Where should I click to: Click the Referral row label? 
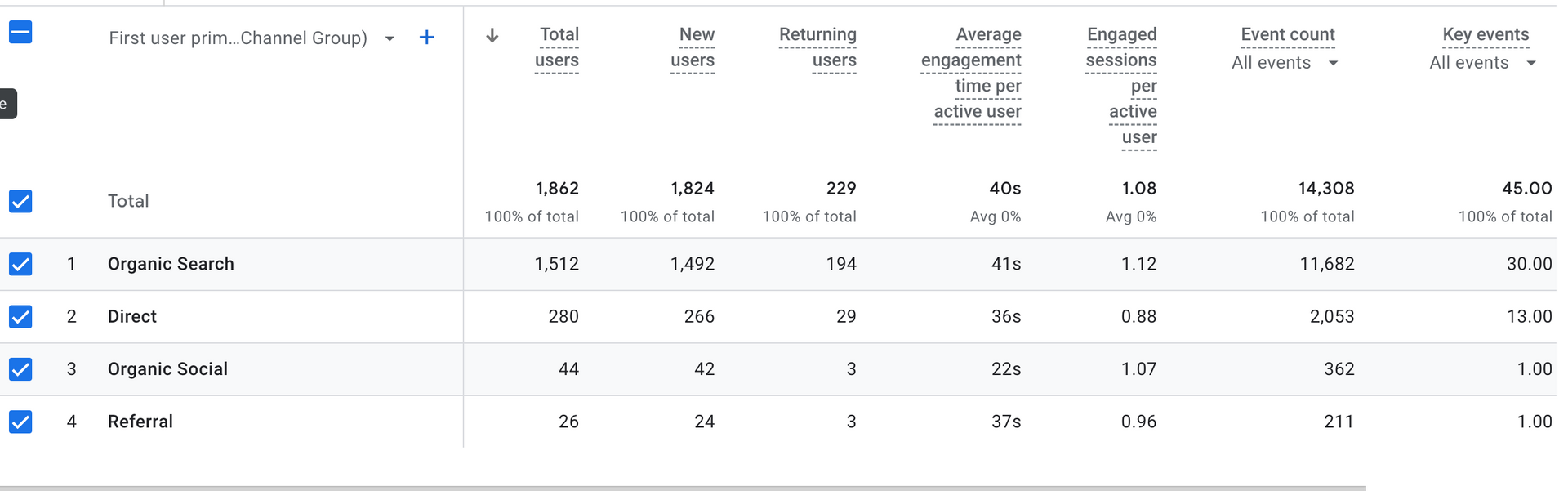tap(140, 422)
